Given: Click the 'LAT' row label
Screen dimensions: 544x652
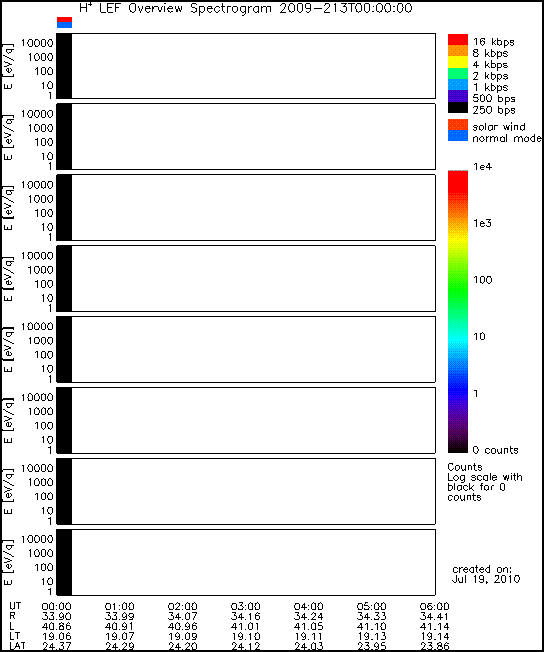Looking at the screenshot, I should (x=17, y=646).
